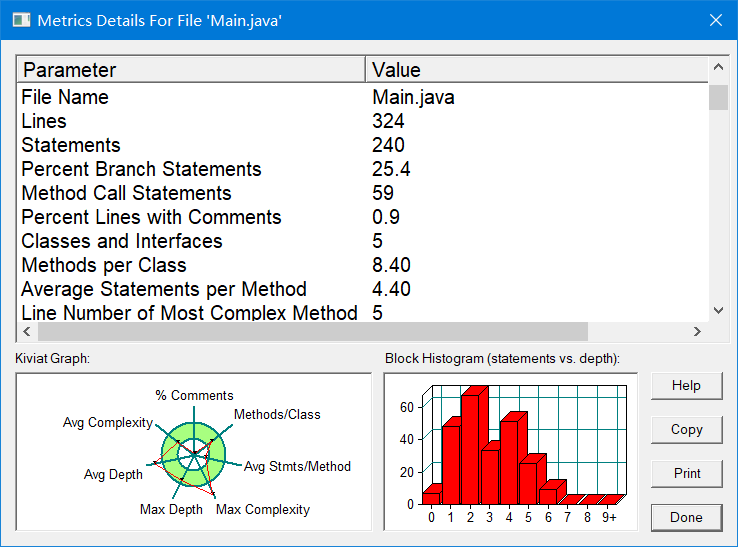Click the value Main.java

[x=413, y=97]
